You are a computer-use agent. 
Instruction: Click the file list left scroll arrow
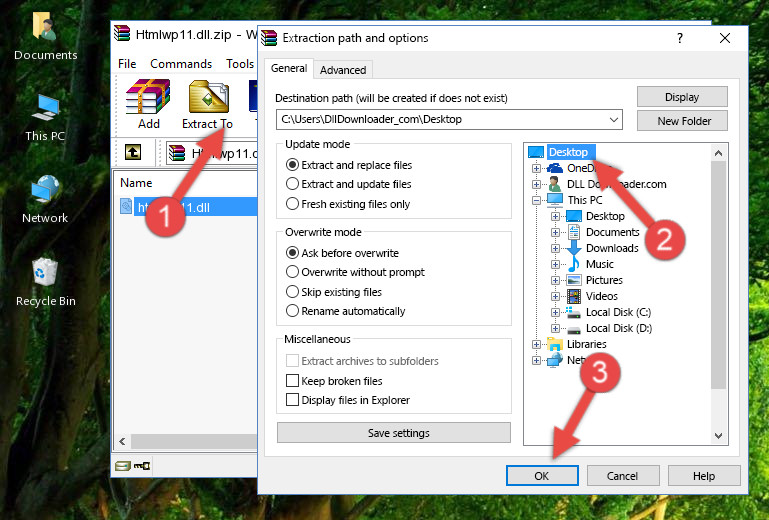point(123,442)
